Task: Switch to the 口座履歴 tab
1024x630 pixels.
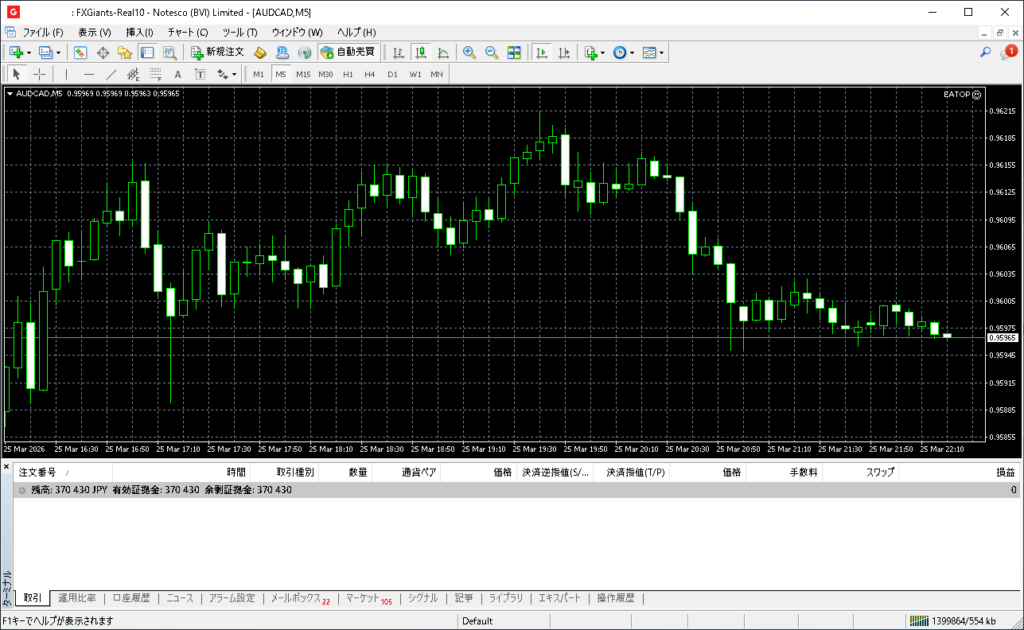Action: pos(131,598)
